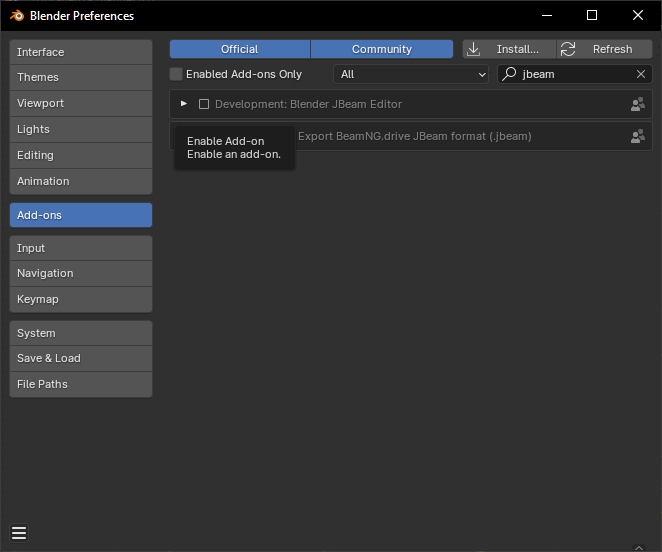Open the Save & Load section
Image resolution: width=662 pixels, height=552 pixels.
pos(81,358)
